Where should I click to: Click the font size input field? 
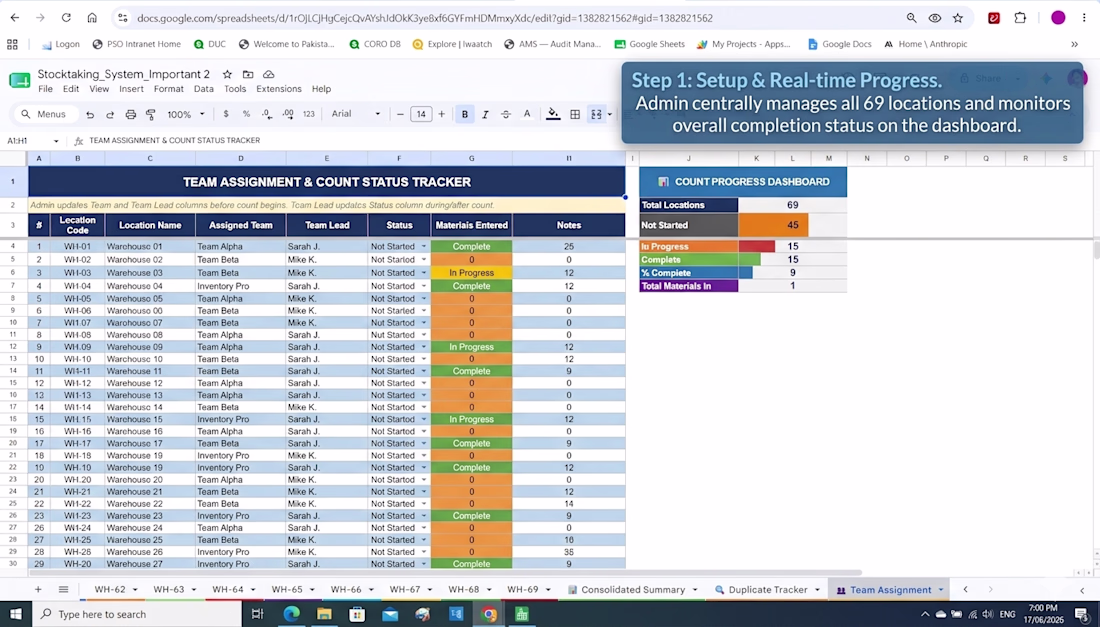tap(421, 114)
